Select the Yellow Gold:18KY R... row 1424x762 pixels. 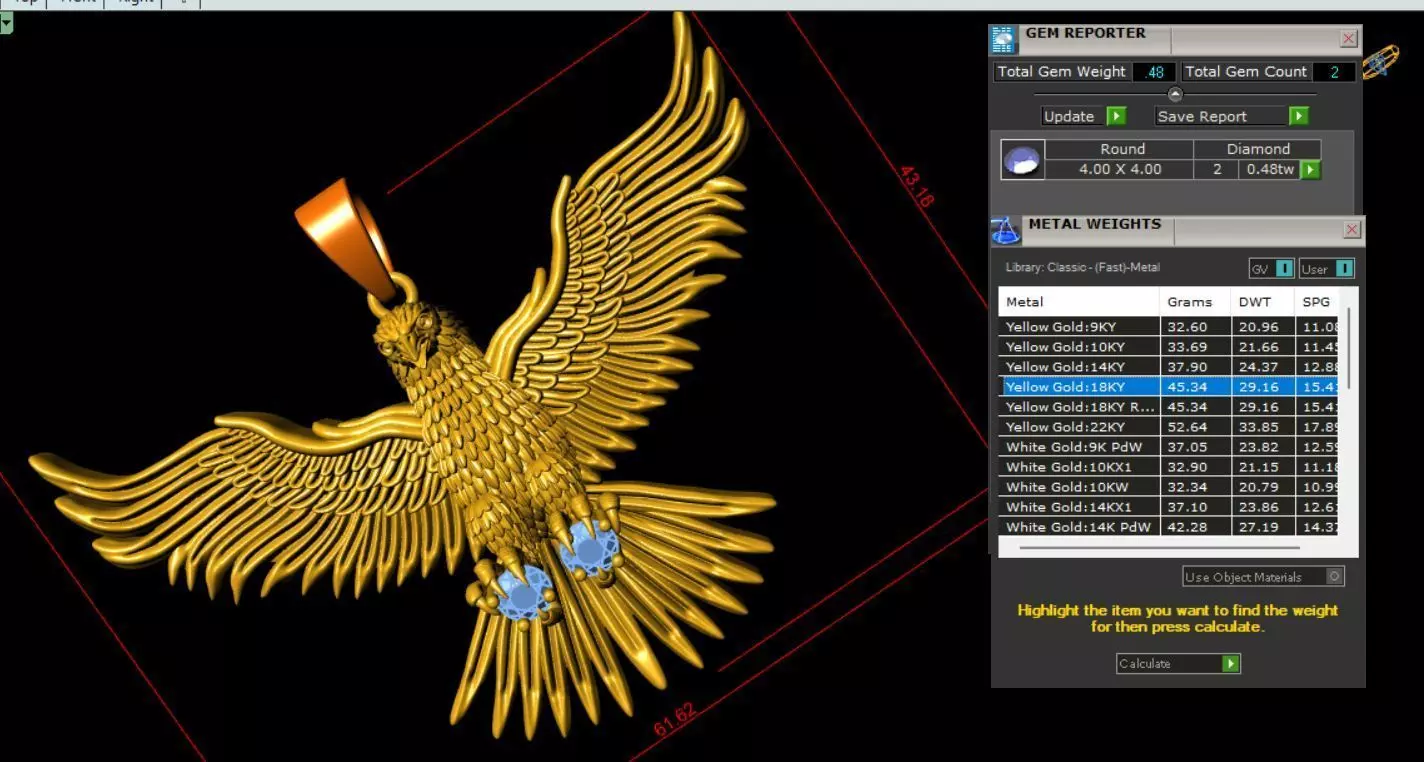1168,407
